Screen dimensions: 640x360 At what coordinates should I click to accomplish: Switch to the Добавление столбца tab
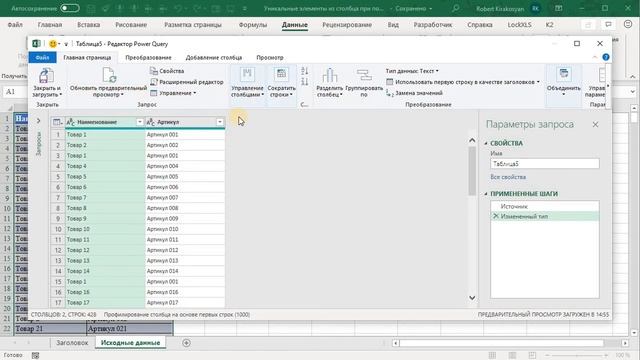(x=214, y=58)
